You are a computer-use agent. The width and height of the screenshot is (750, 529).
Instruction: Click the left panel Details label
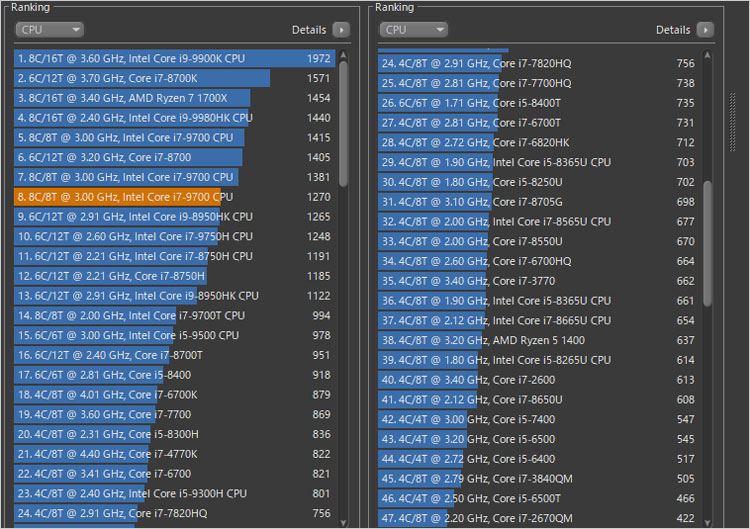click(x=309, y=30)
